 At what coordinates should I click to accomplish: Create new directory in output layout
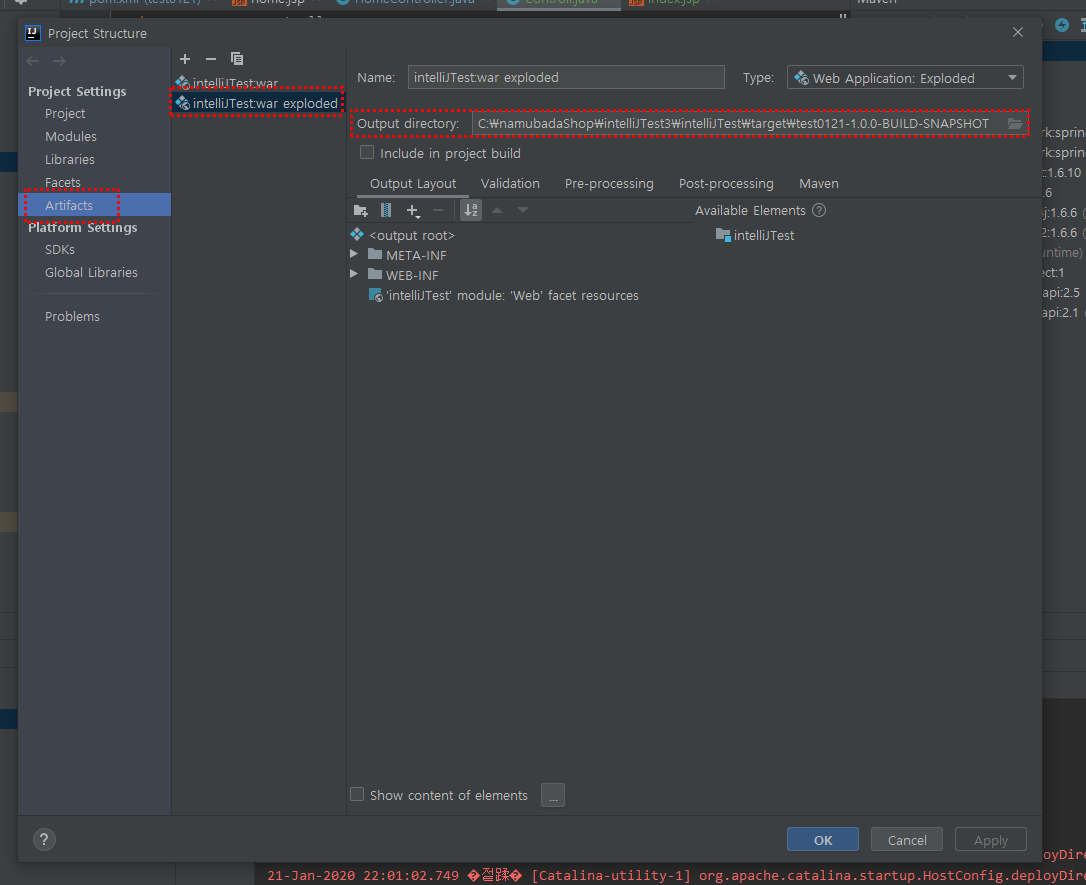coord(360,211)
